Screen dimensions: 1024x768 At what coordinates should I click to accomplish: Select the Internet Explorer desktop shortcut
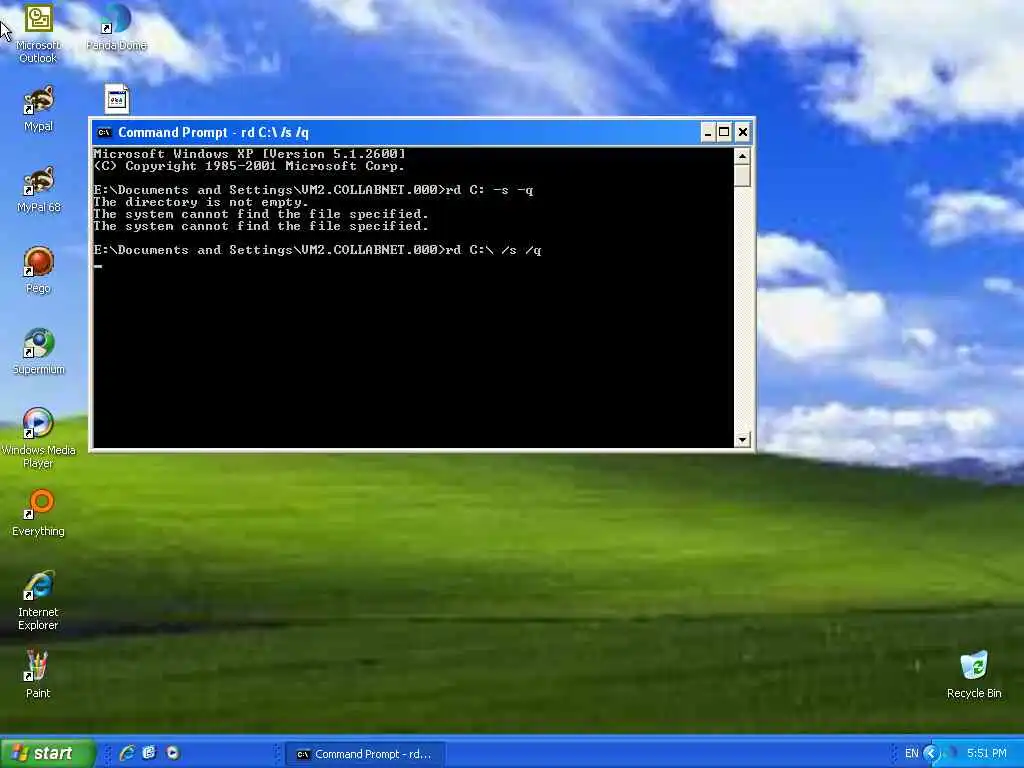(38, 601)
